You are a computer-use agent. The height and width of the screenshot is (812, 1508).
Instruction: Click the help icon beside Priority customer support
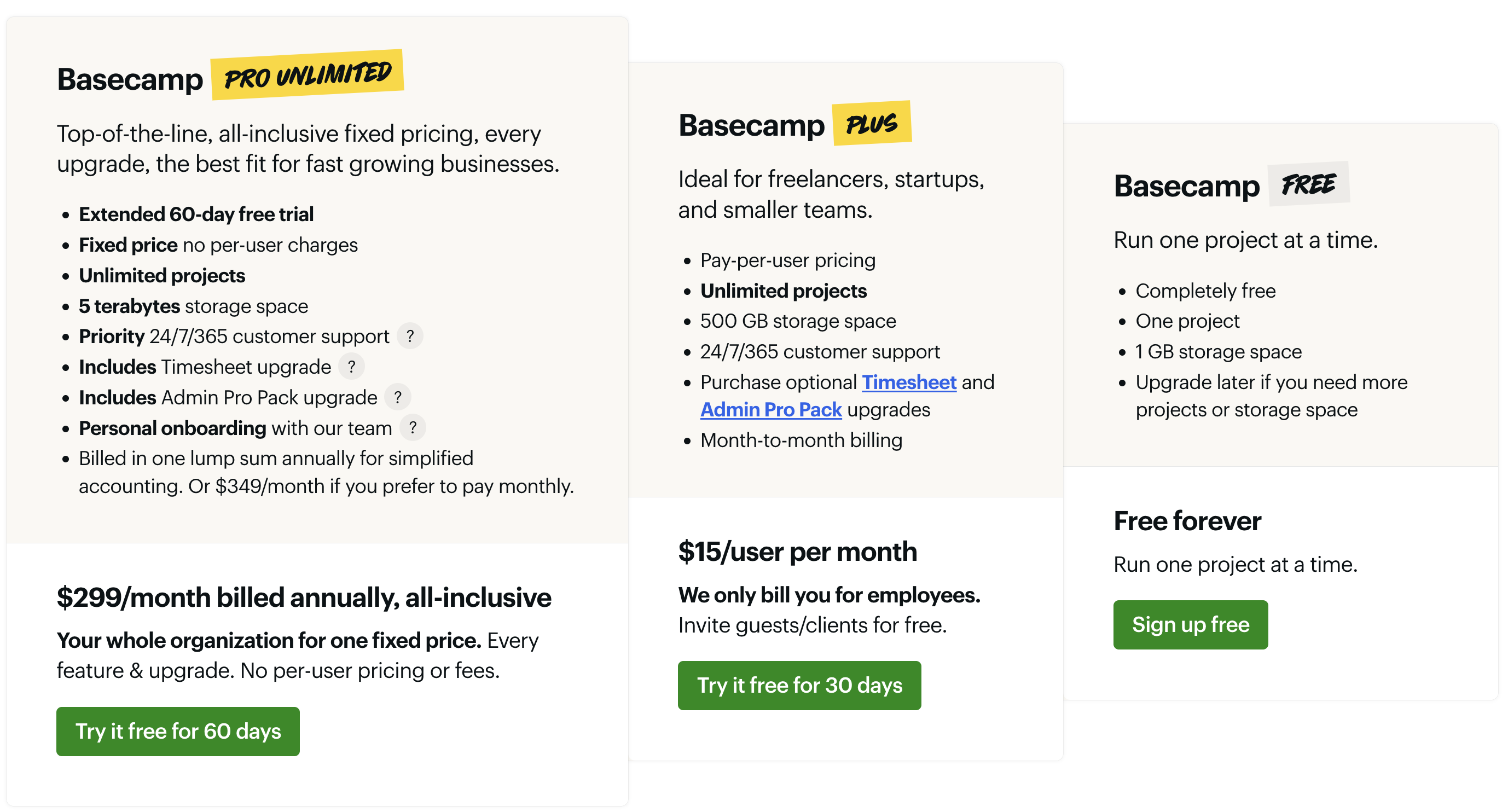coord(410,336)
